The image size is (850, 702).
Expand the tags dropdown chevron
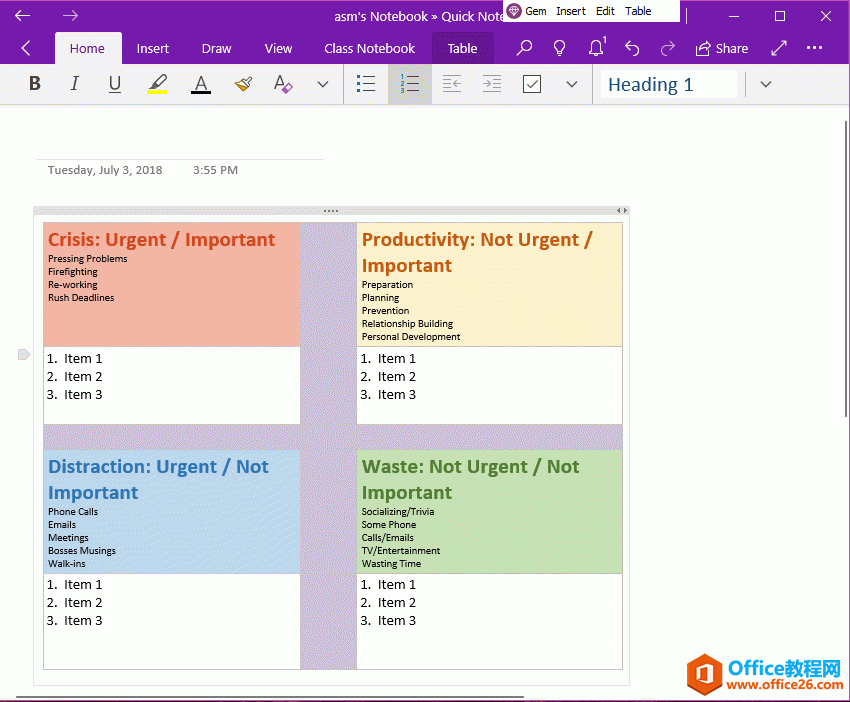[571, 84]
